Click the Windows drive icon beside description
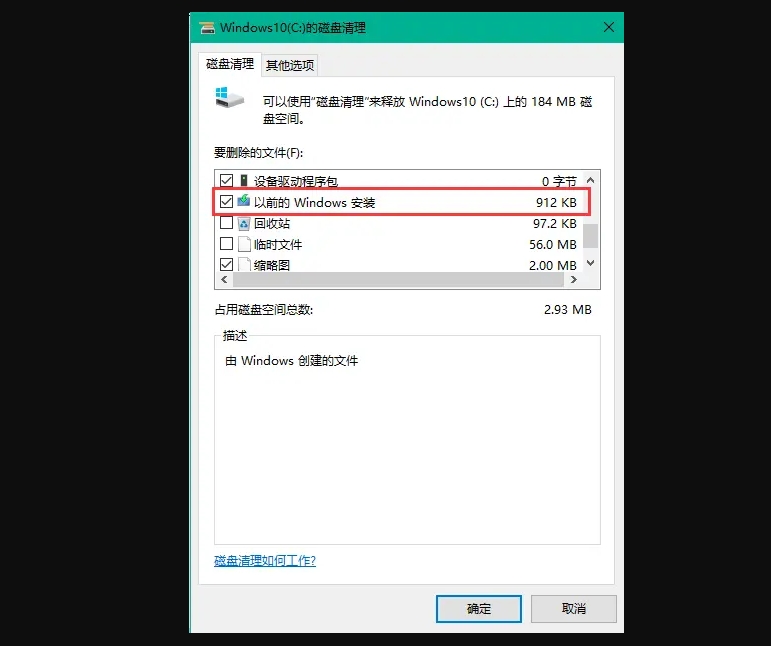Viewport: 771px width, 646px height. [230, 97]
